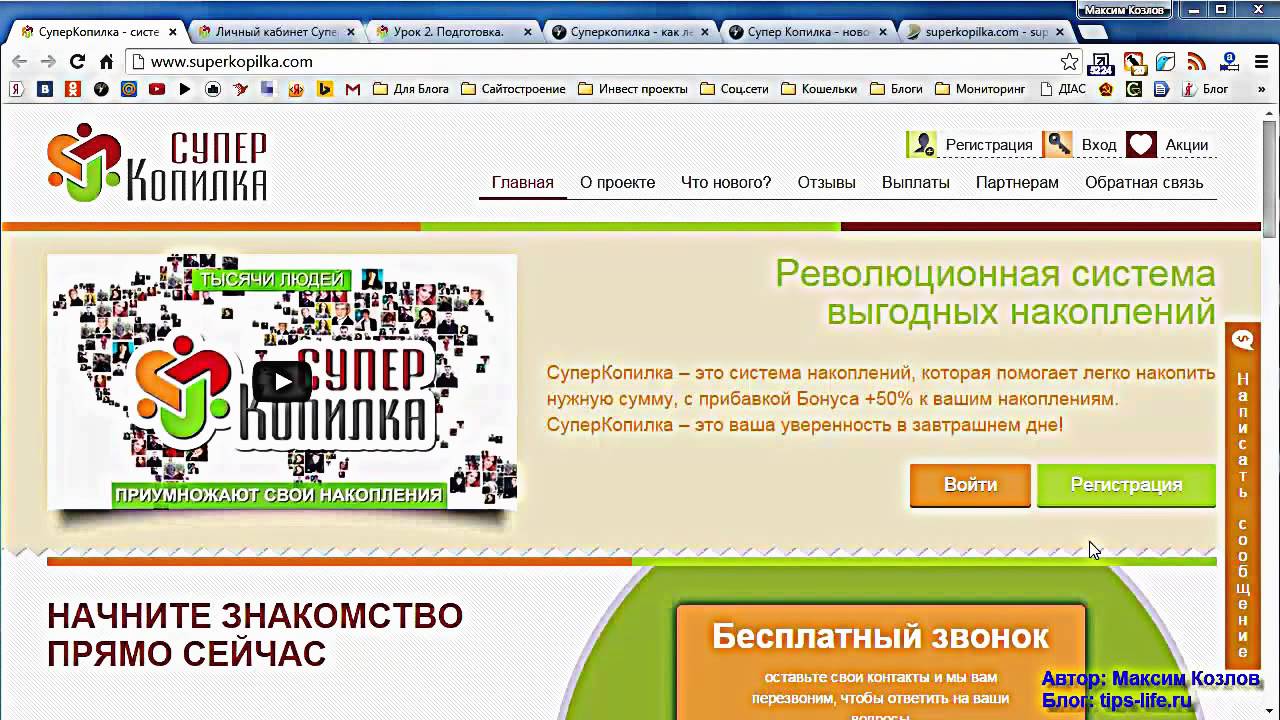Click the Регистрация person icon in header
The image size is (1280, 720).
tap(921, 145)
